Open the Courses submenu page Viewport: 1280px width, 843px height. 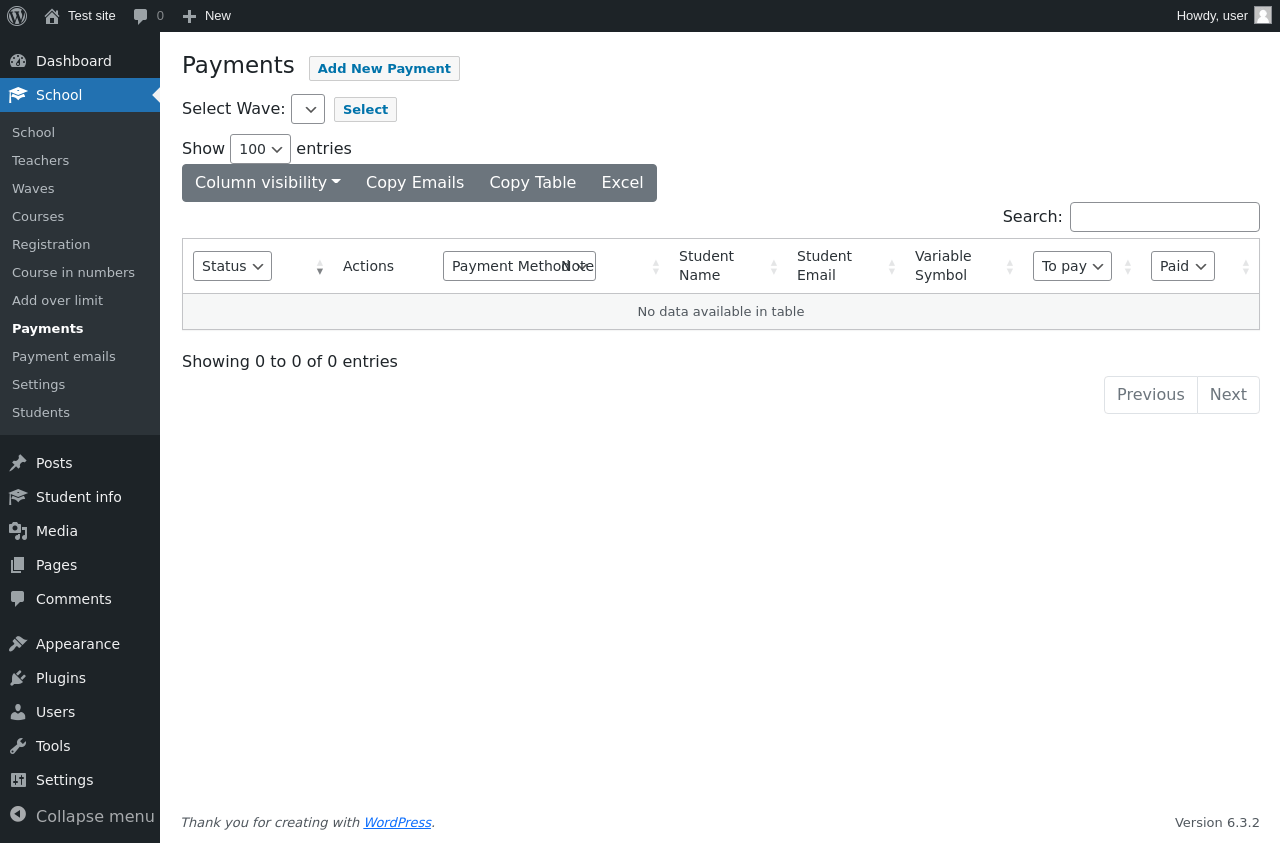[38, 216]
